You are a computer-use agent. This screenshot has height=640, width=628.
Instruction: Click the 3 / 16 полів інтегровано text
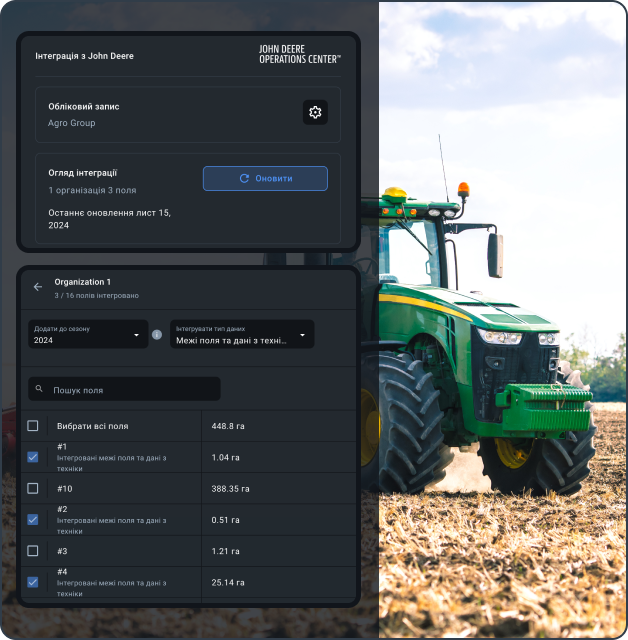coord(97,296)
